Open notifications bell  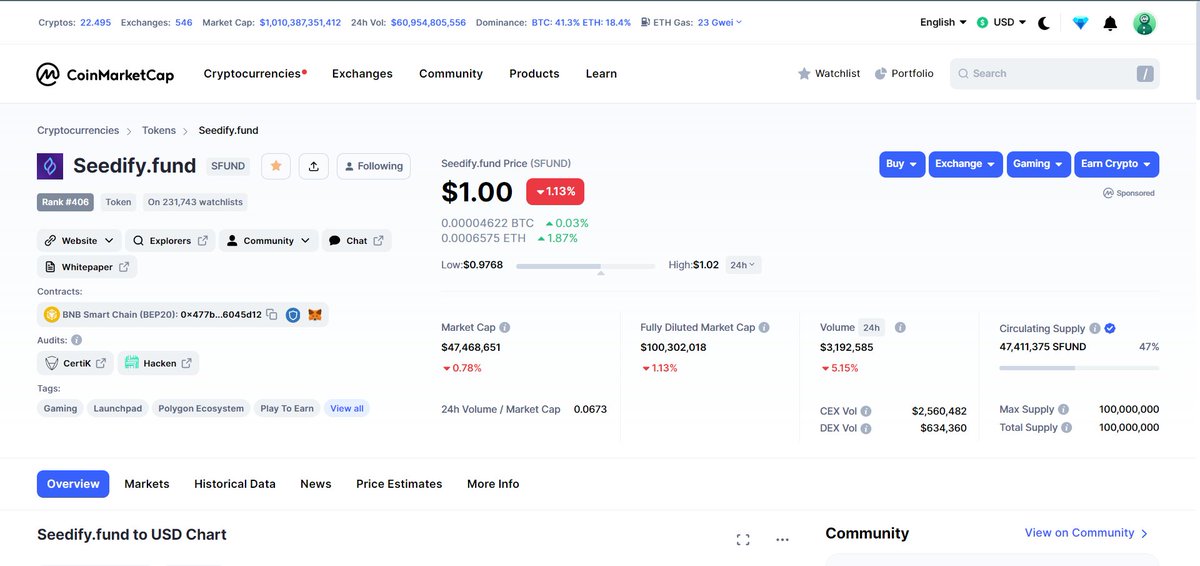click(1110, 23)
